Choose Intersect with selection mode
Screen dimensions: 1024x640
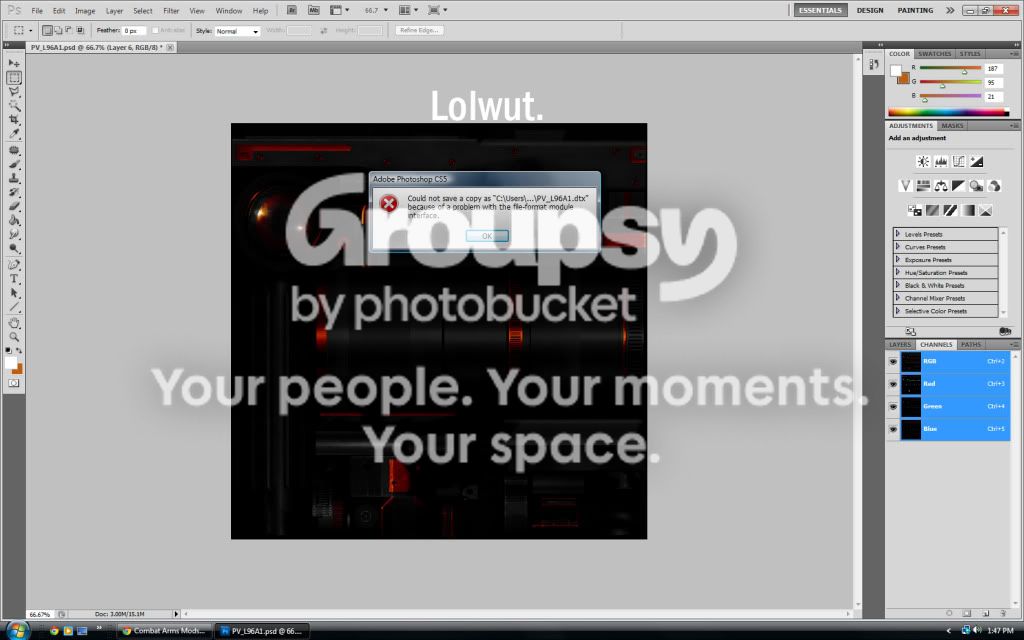pyautogui.click(x=80, y=30)
